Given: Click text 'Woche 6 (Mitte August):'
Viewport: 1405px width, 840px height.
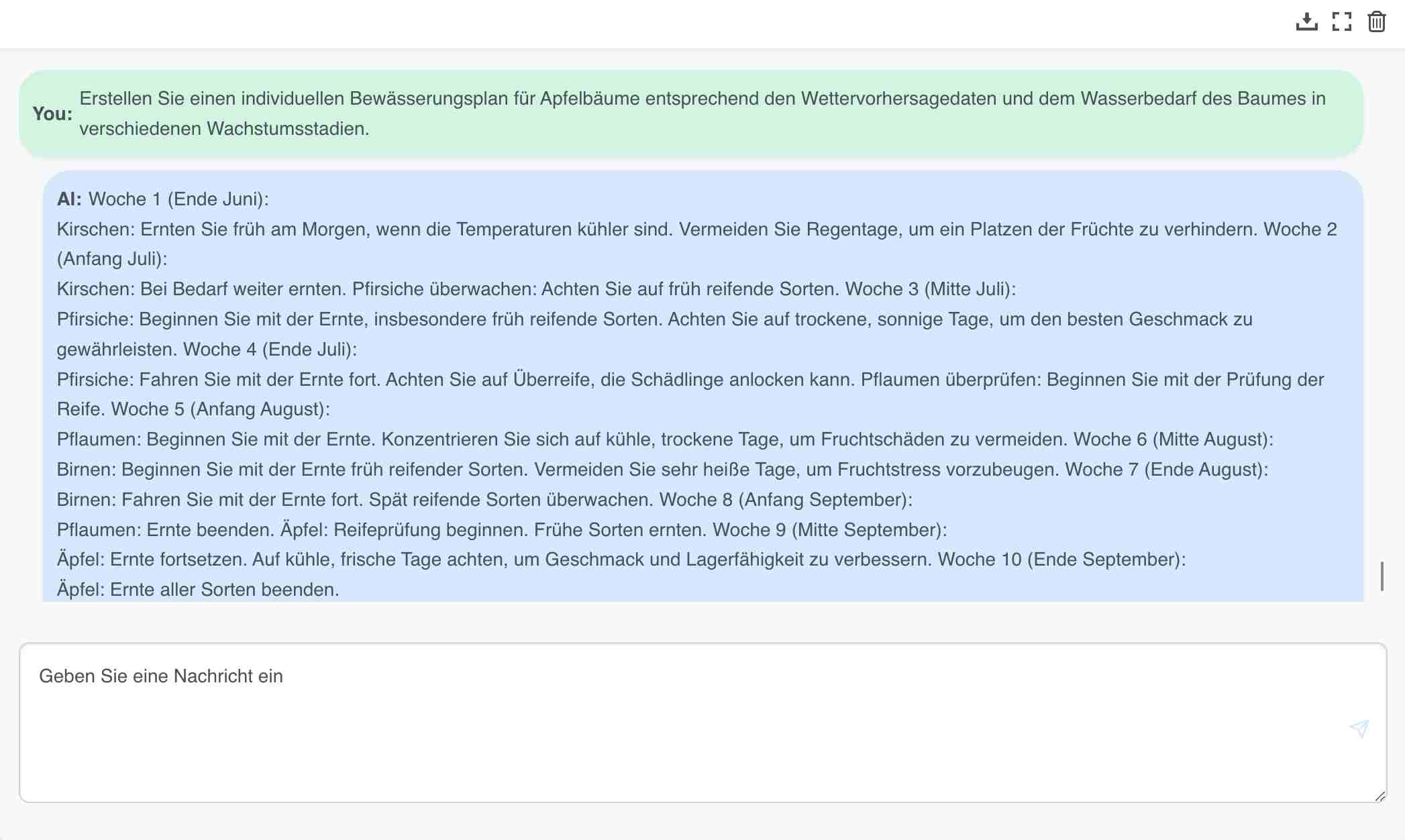Looking at the screenshot, I should [x=1174, y=439].
